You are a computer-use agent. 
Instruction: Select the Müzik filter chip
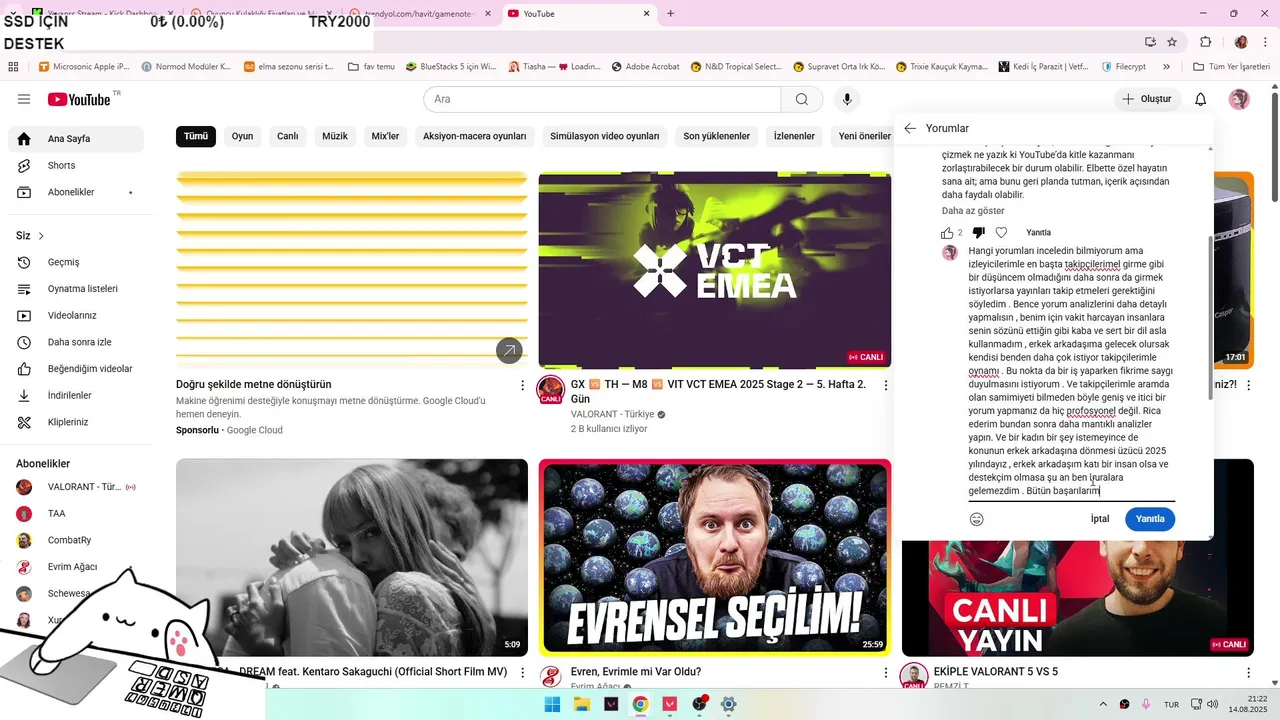335,136
